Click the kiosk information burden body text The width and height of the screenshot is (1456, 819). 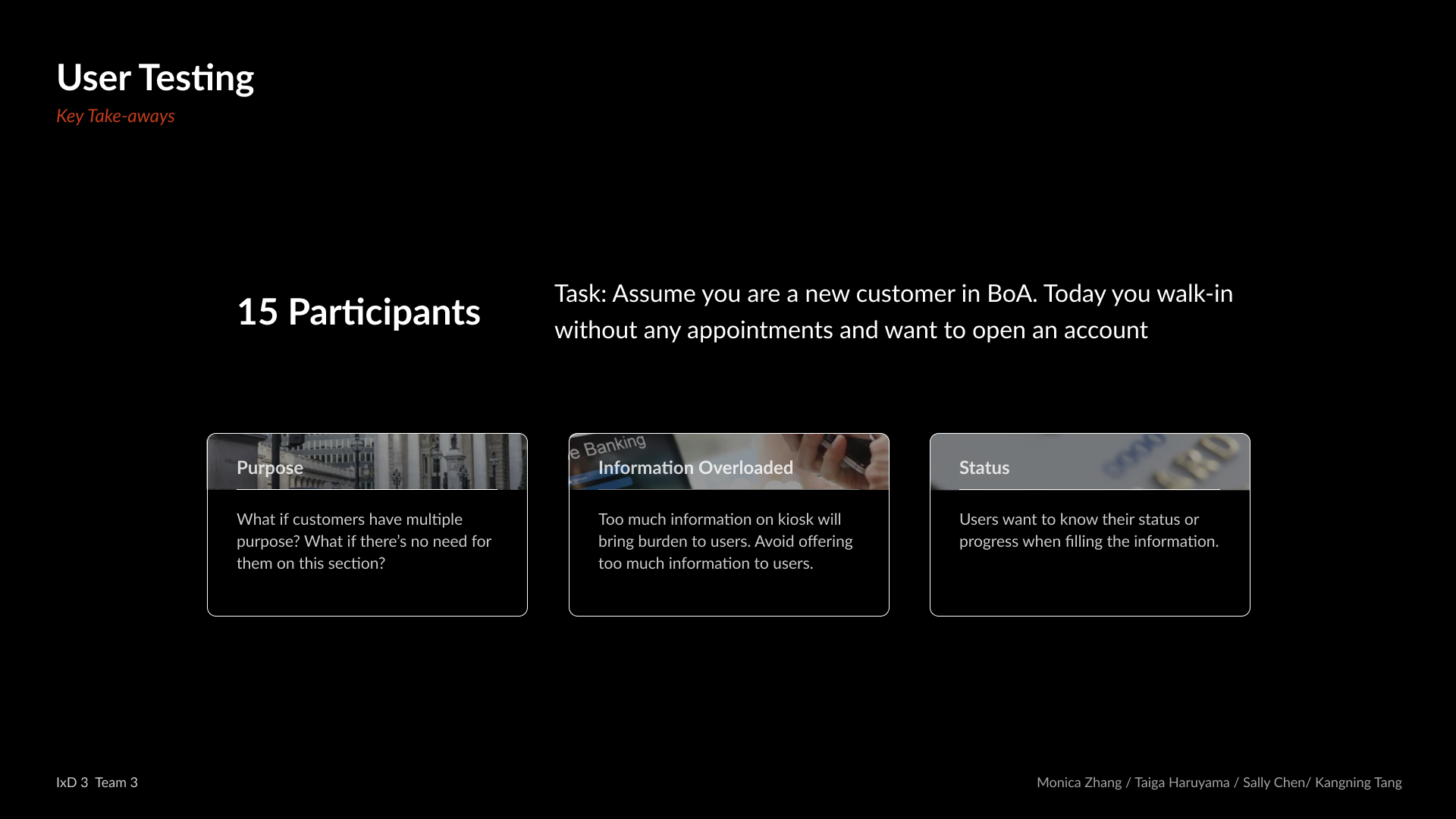coord(725,541)
